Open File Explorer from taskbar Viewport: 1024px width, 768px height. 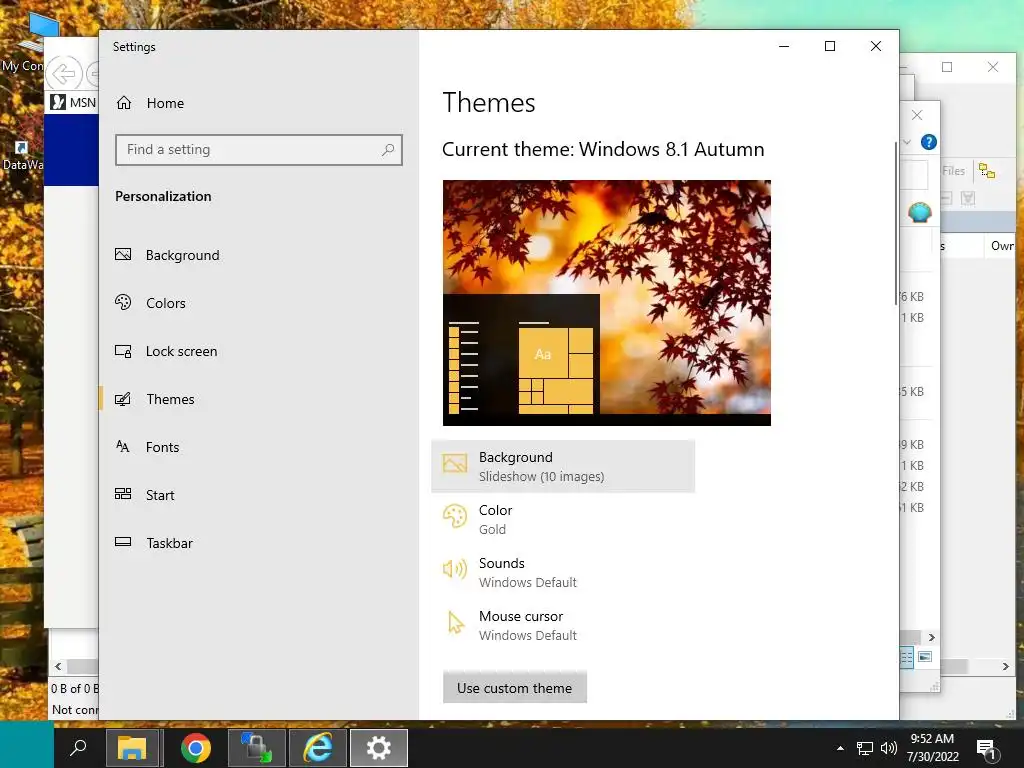[x=132, y=747]
